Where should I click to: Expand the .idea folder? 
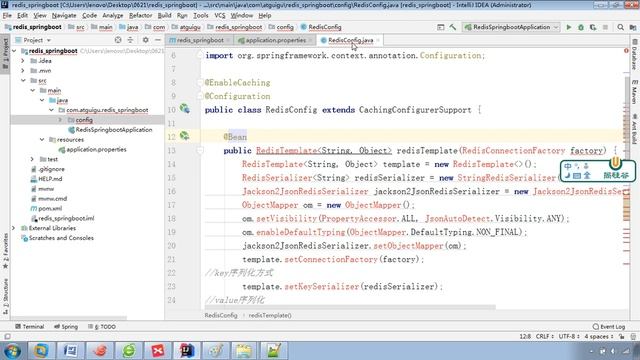coord(23,61)
